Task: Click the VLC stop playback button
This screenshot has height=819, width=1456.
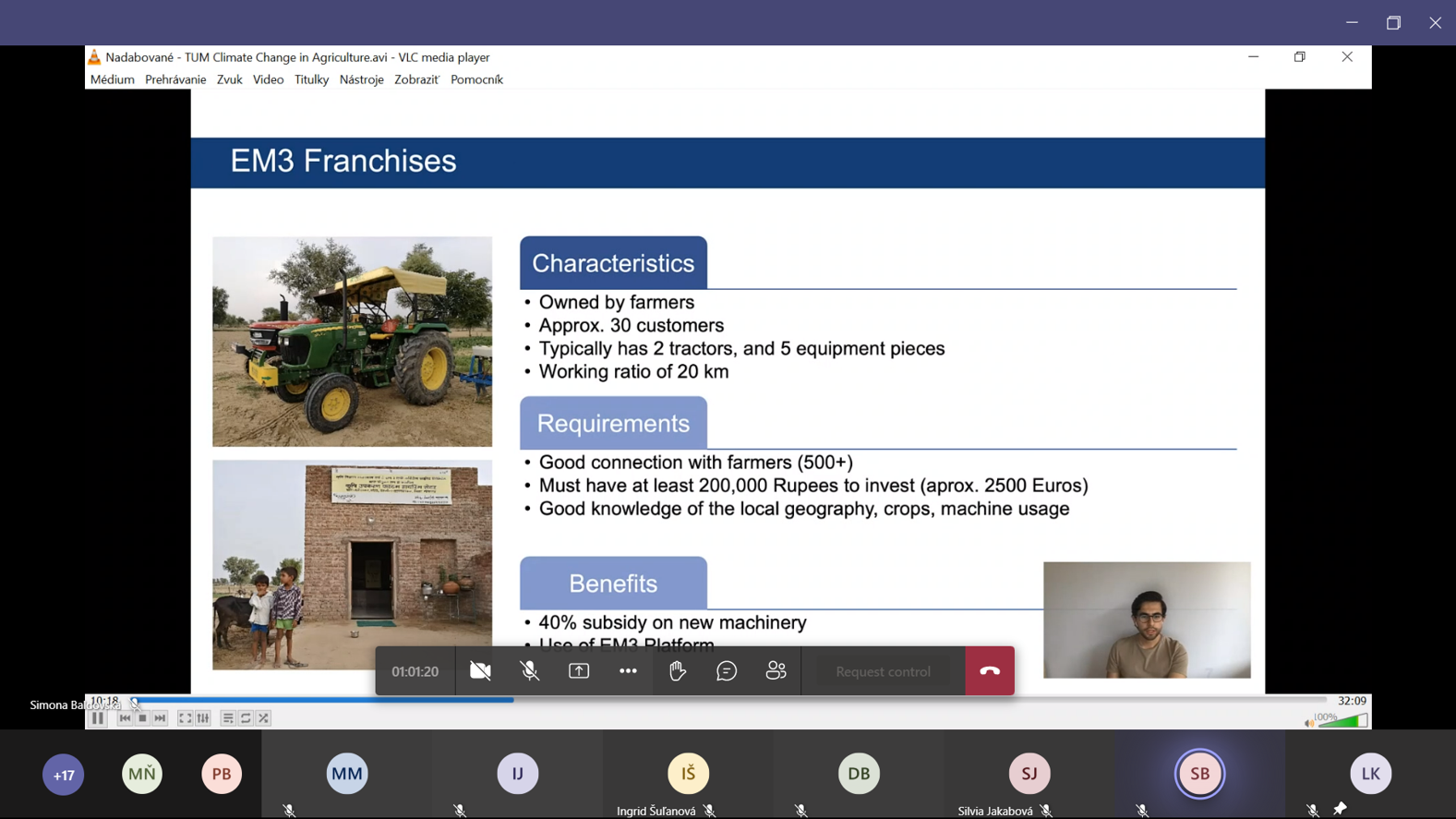Action: 142,718
